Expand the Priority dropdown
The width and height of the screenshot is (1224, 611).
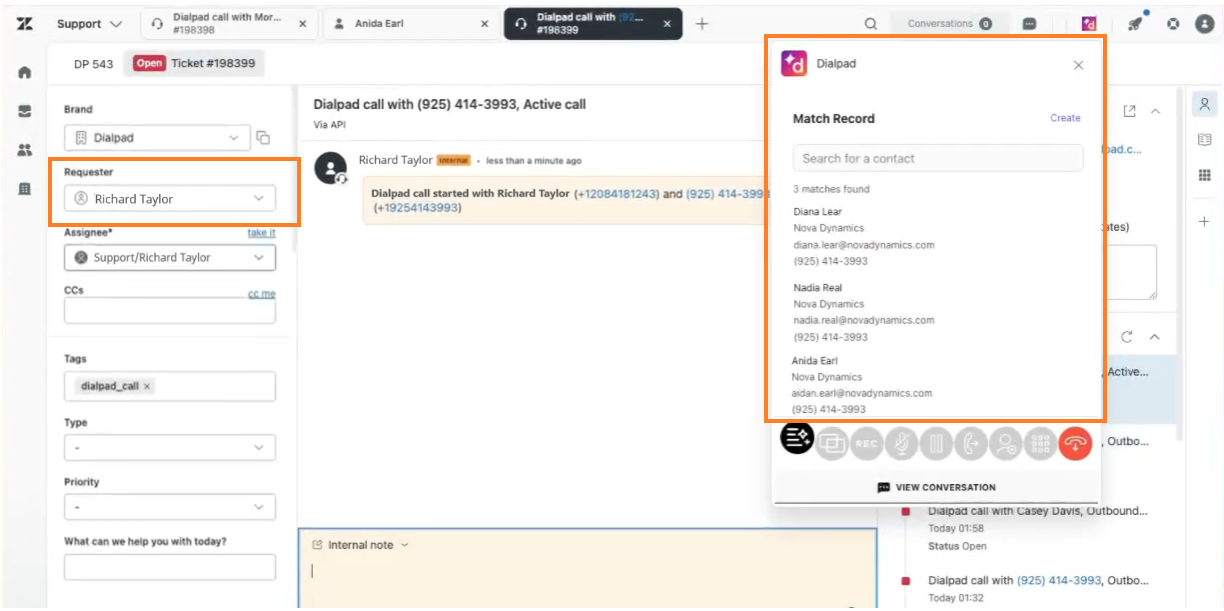click(170, 507)
